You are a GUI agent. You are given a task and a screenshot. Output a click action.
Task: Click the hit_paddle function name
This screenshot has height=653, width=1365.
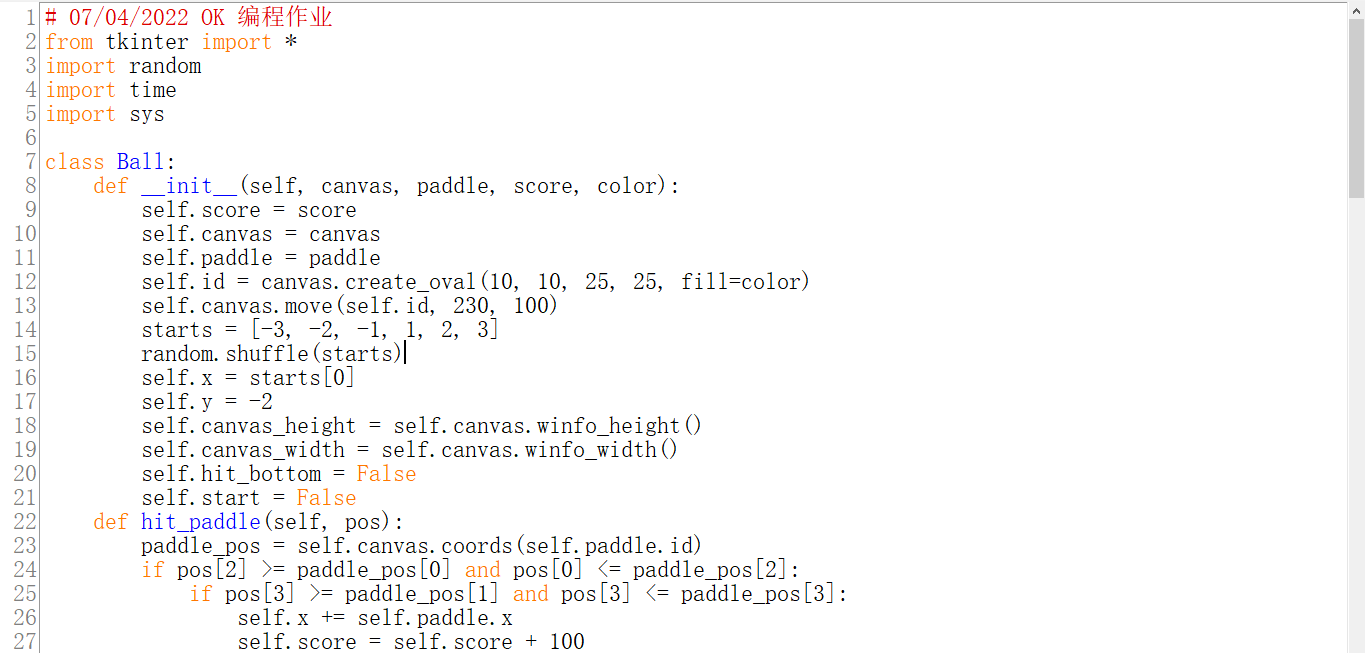(201, 522)
